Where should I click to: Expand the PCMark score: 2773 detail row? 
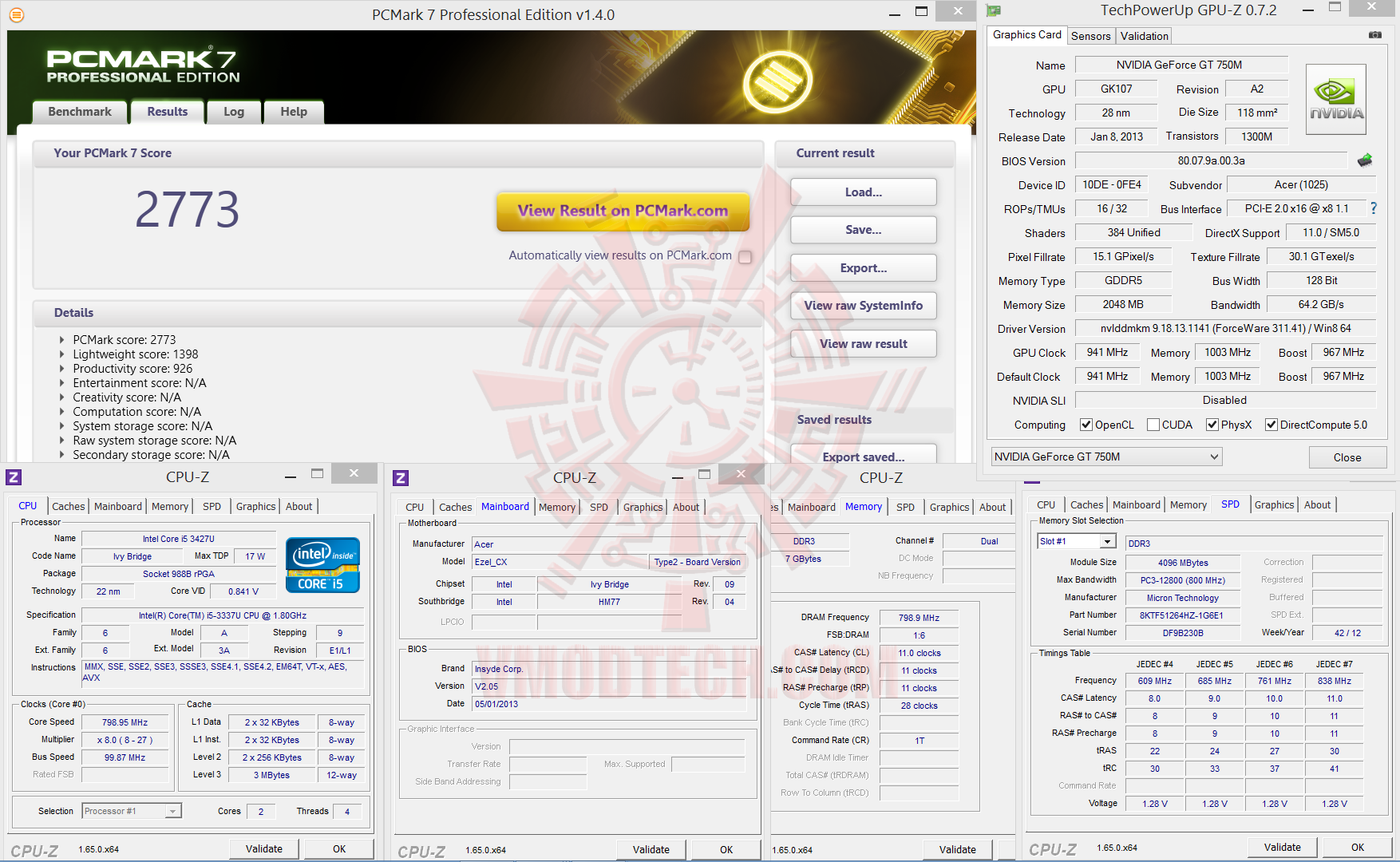62,340
